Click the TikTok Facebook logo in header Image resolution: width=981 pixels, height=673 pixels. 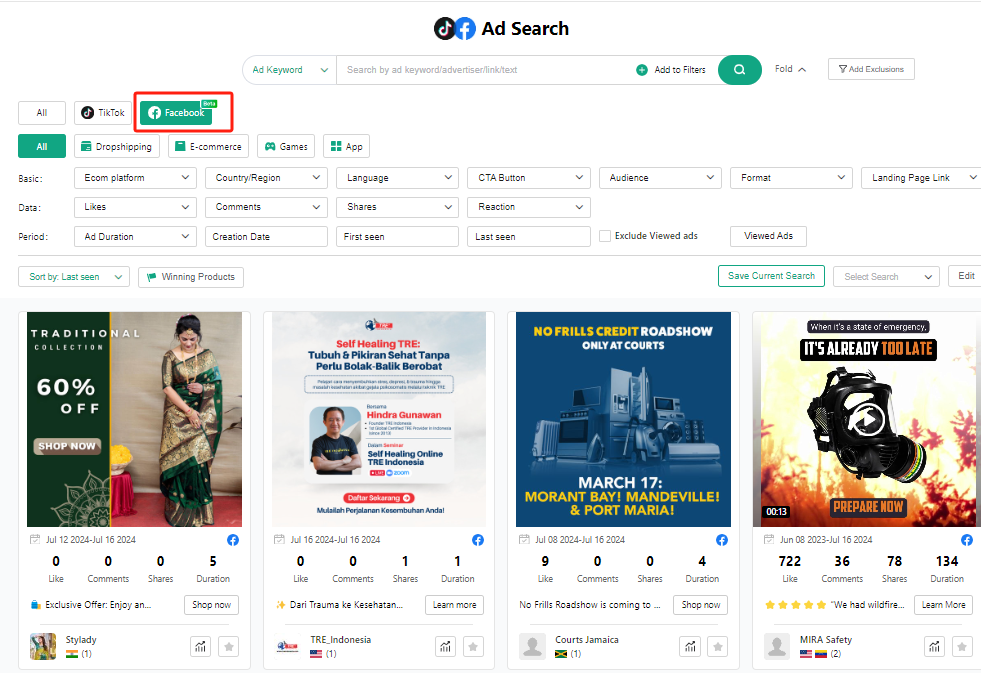pyautogui.click(x=455, y=28)
